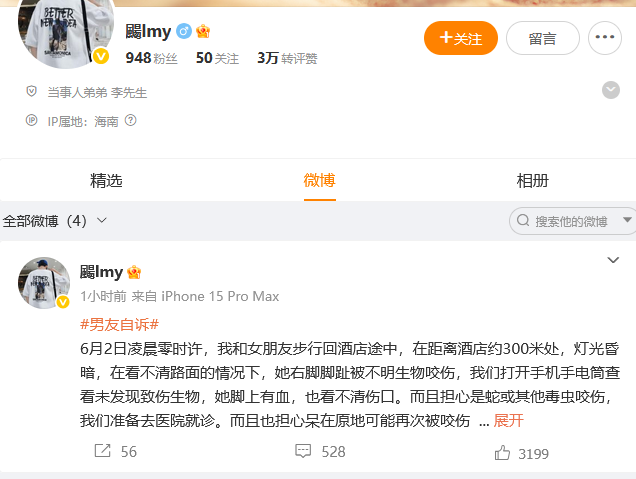This screenshot has height=479, width=636.
Task: Switch to the 精选 tab
Action: (x=106, y=180)
